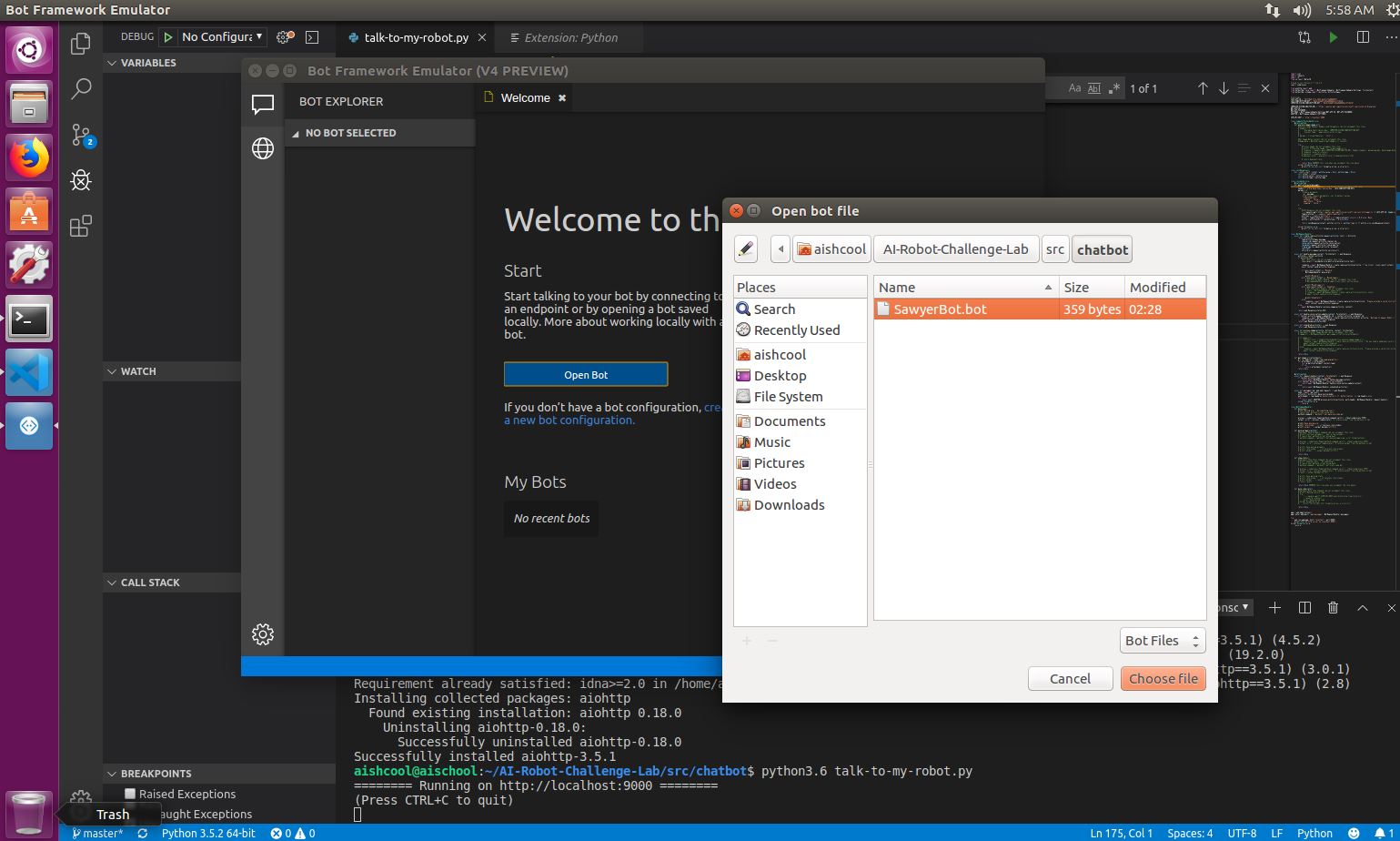Select the Welcome tab in Emulator
Viewport: 1400px width, 841px height.
pos(525,98)
